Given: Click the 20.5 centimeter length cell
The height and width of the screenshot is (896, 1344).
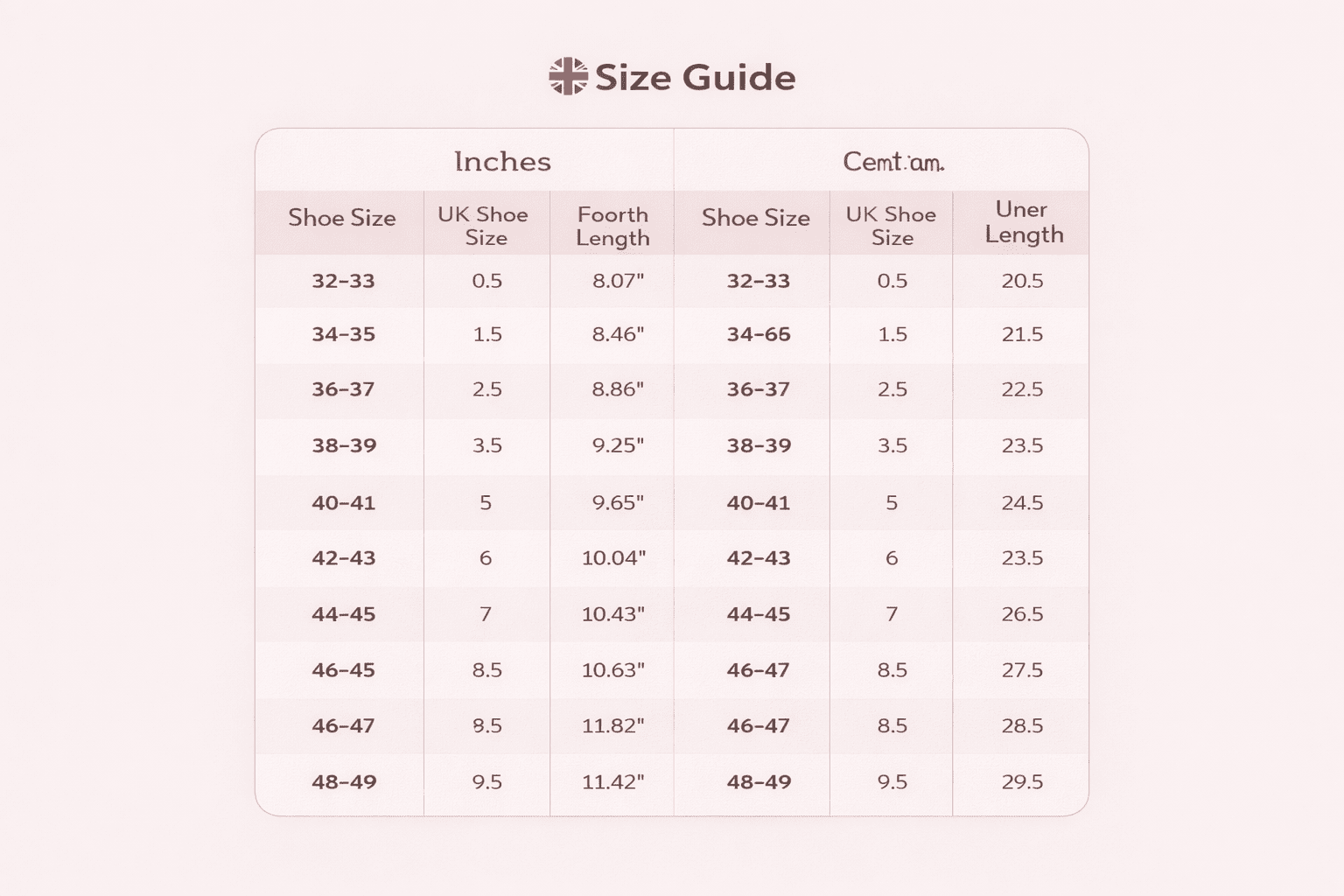Looking at the screenshot, I should pyautogui.click(x=1022, y=281).
